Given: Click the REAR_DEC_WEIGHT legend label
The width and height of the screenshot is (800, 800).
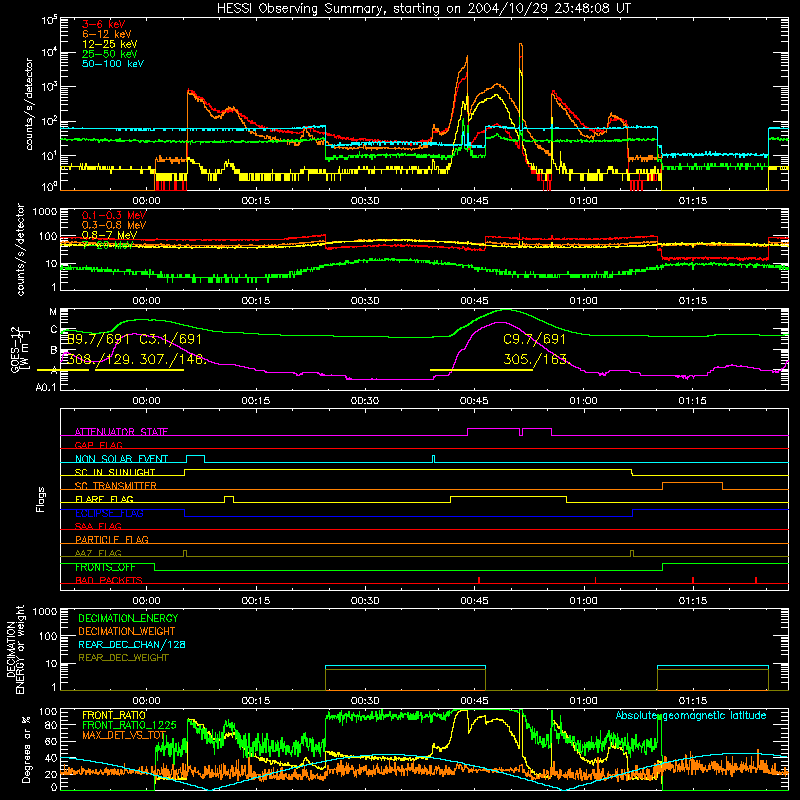Looking at the screenshot, I should [x=123, y=658].
